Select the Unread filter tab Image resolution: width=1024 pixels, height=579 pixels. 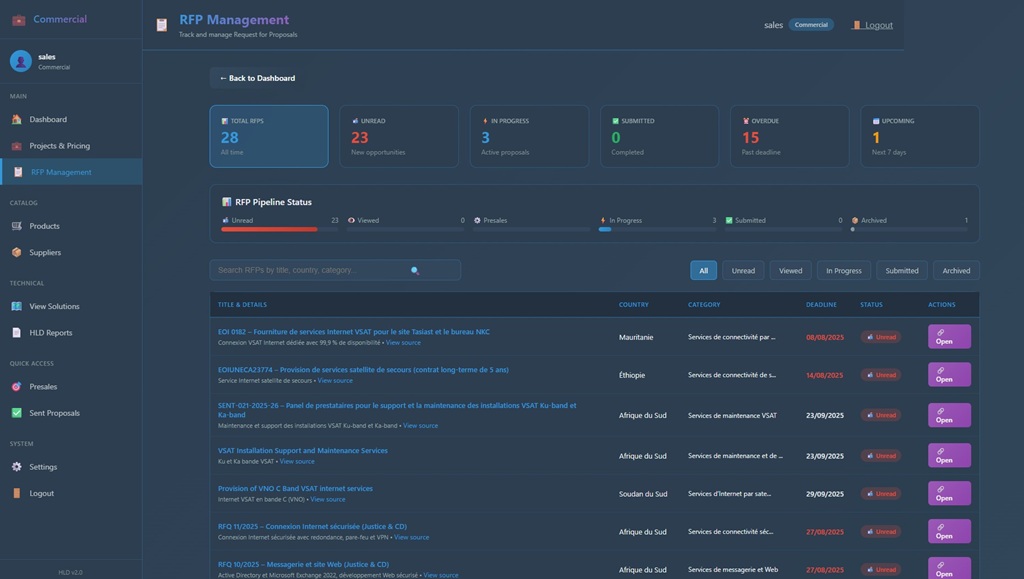[743, 270]
